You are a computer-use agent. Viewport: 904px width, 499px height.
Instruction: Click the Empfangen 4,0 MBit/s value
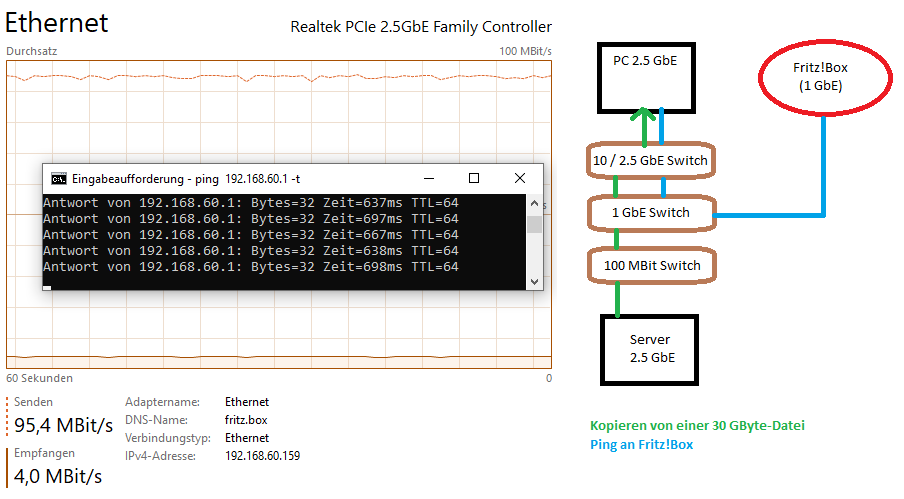click(57, 476)
